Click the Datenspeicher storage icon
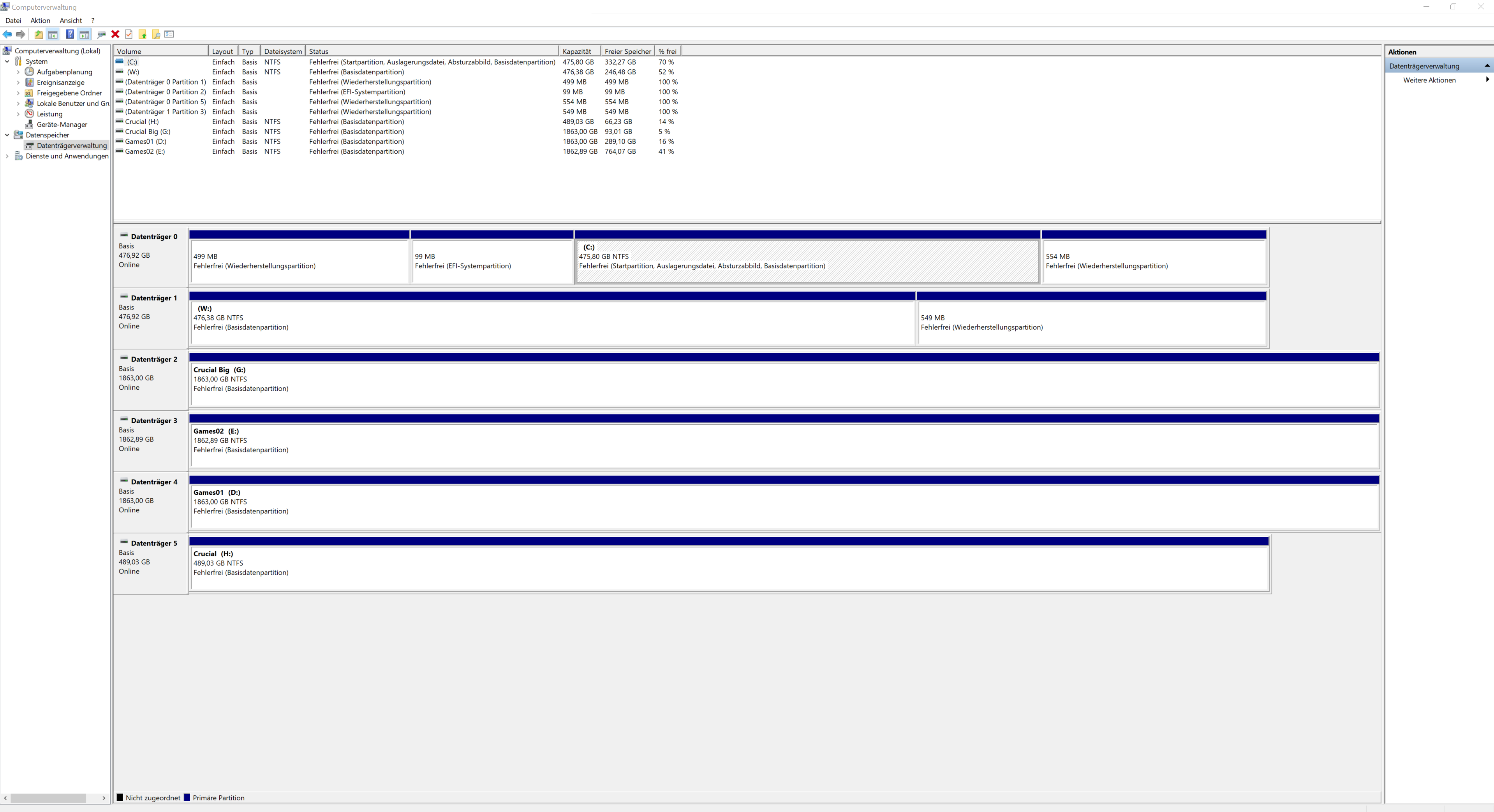 19,134
